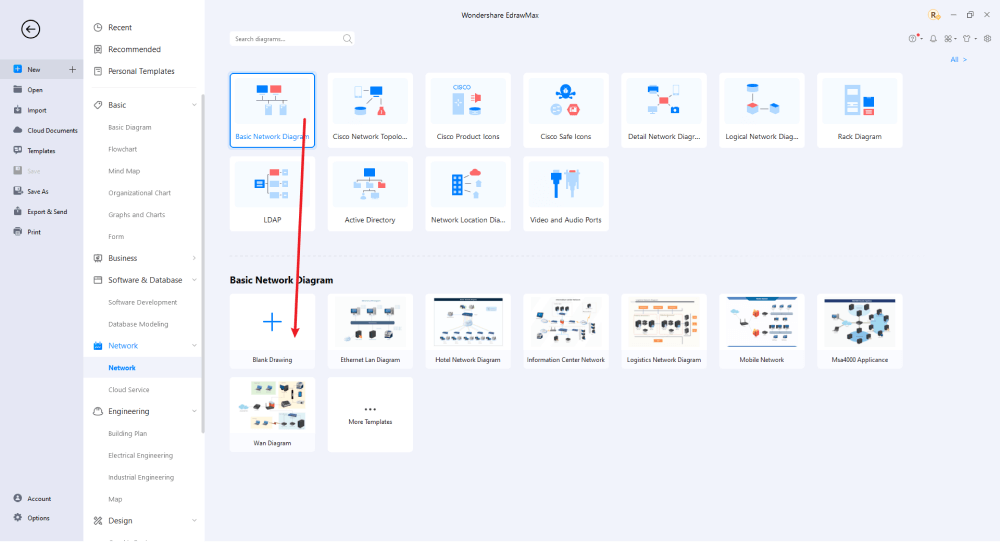Open Wan Diagram template
This screenshot has width=1000, height=542.
coord(272,414)
